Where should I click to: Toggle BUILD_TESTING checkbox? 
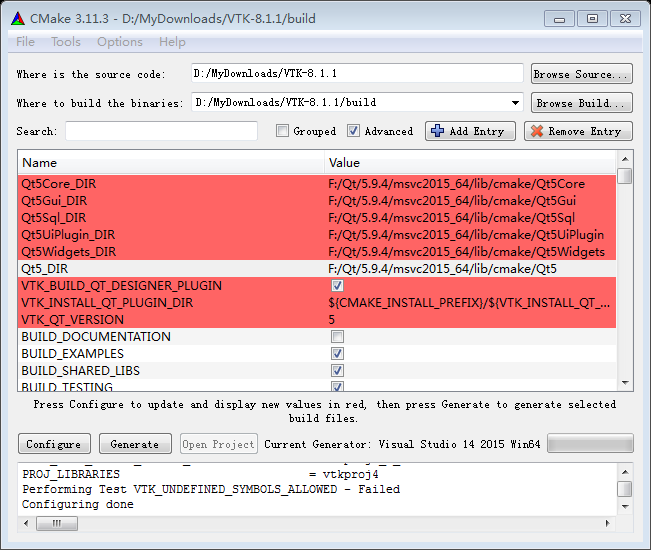pyautogui.click(x=337, y=386)
